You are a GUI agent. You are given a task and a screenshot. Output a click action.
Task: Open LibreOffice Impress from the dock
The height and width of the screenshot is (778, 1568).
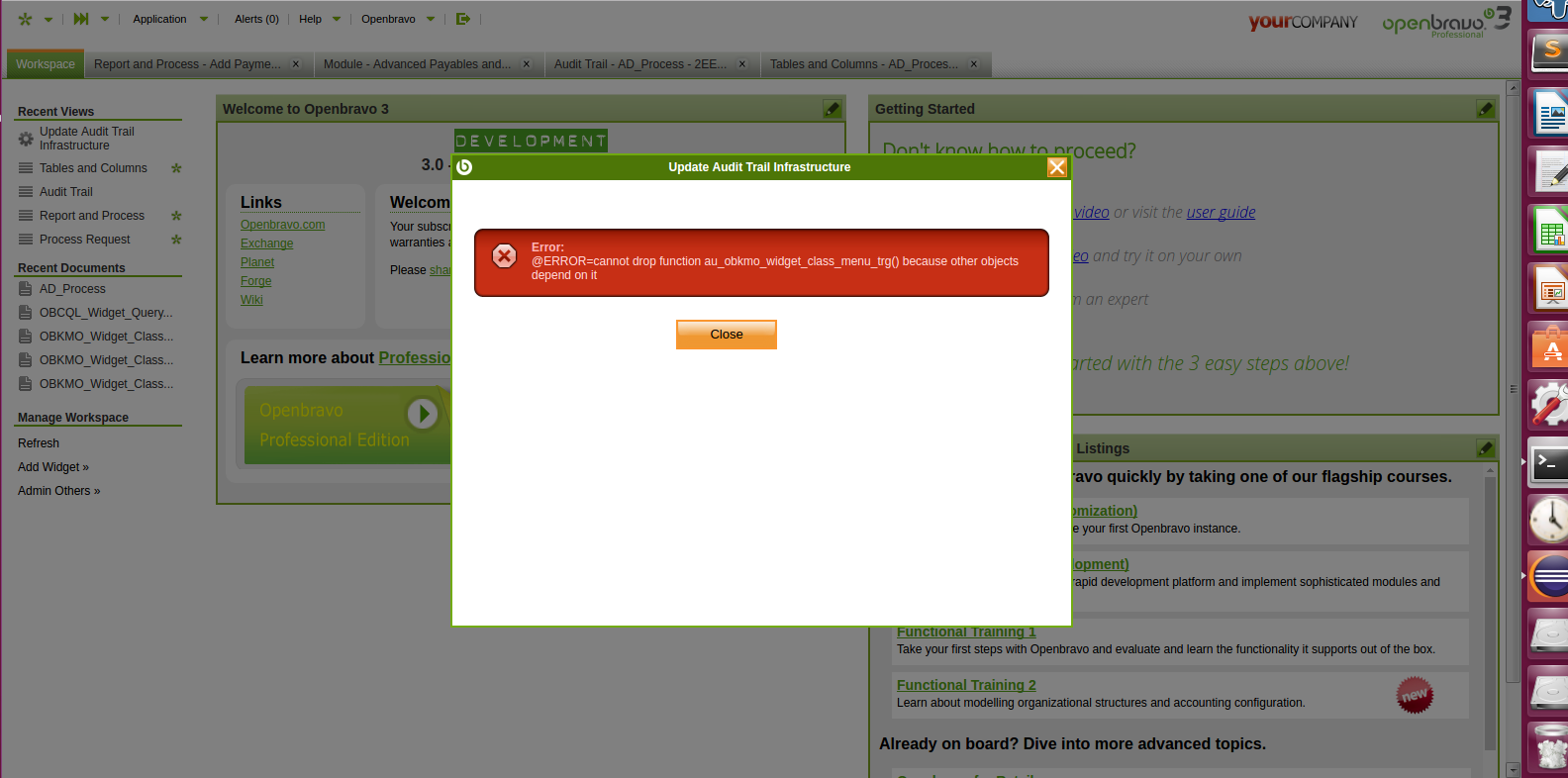[x=1550, y=287]
